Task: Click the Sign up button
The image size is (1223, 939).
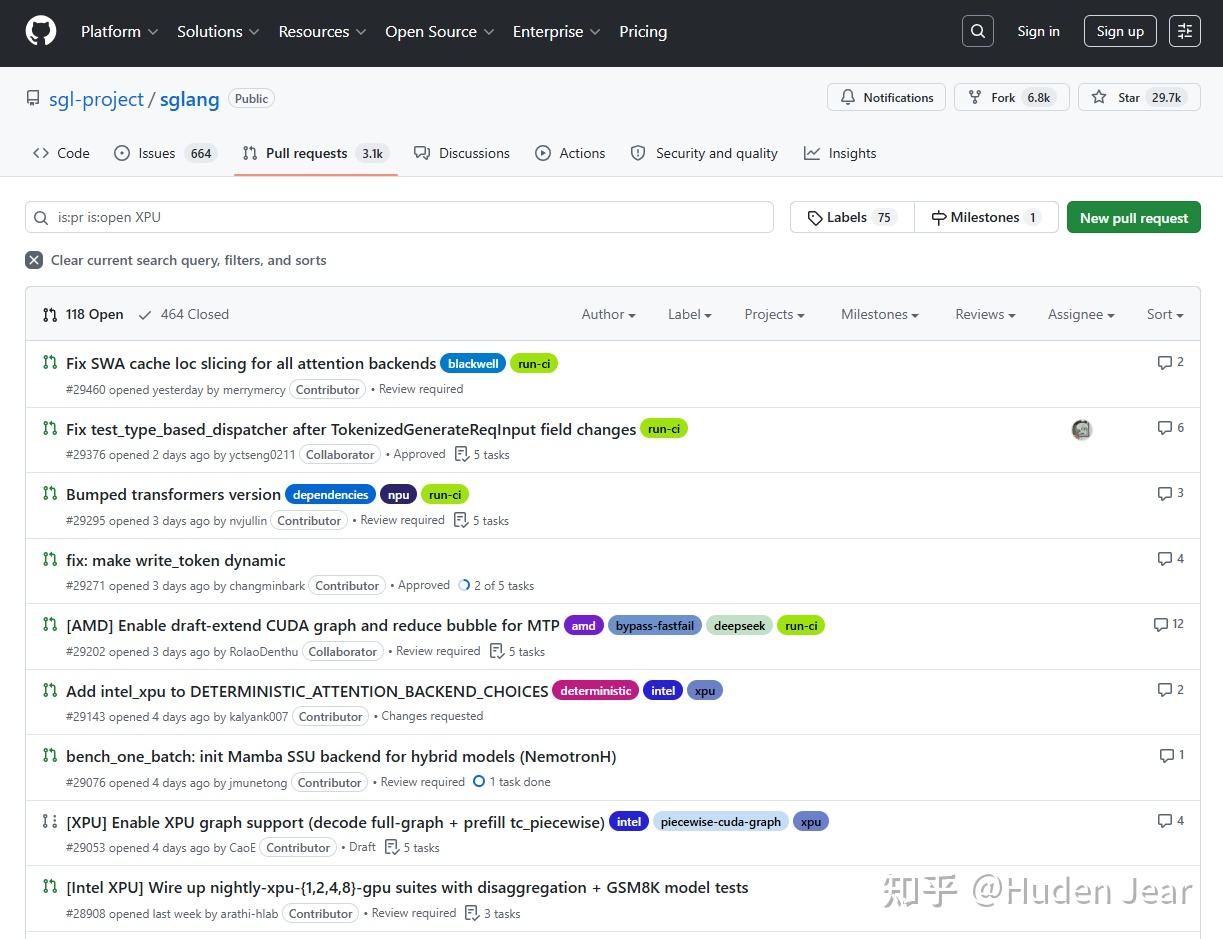Action: coord(1120,31)
